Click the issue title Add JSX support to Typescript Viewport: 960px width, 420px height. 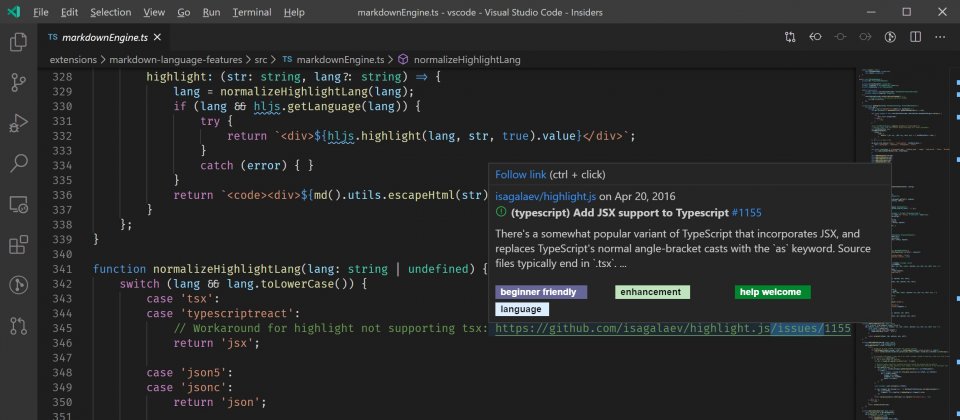pyautogui.click(x=620, y=212)
